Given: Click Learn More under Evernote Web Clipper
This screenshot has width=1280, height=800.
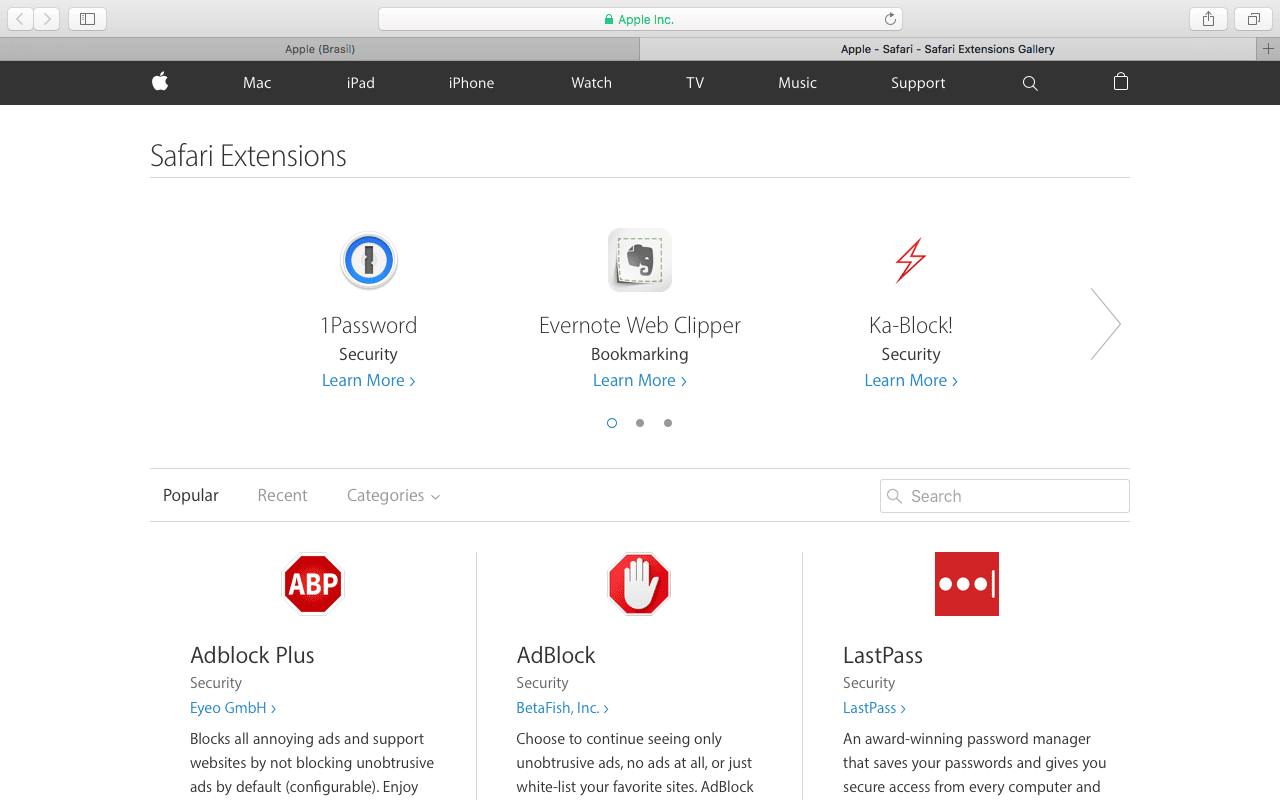Looking at the screenshot, I should [640, 380].
